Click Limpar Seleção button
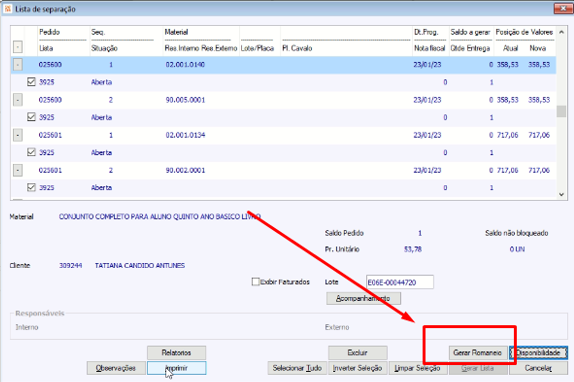574x382 pixels. (x=418, y=368)
